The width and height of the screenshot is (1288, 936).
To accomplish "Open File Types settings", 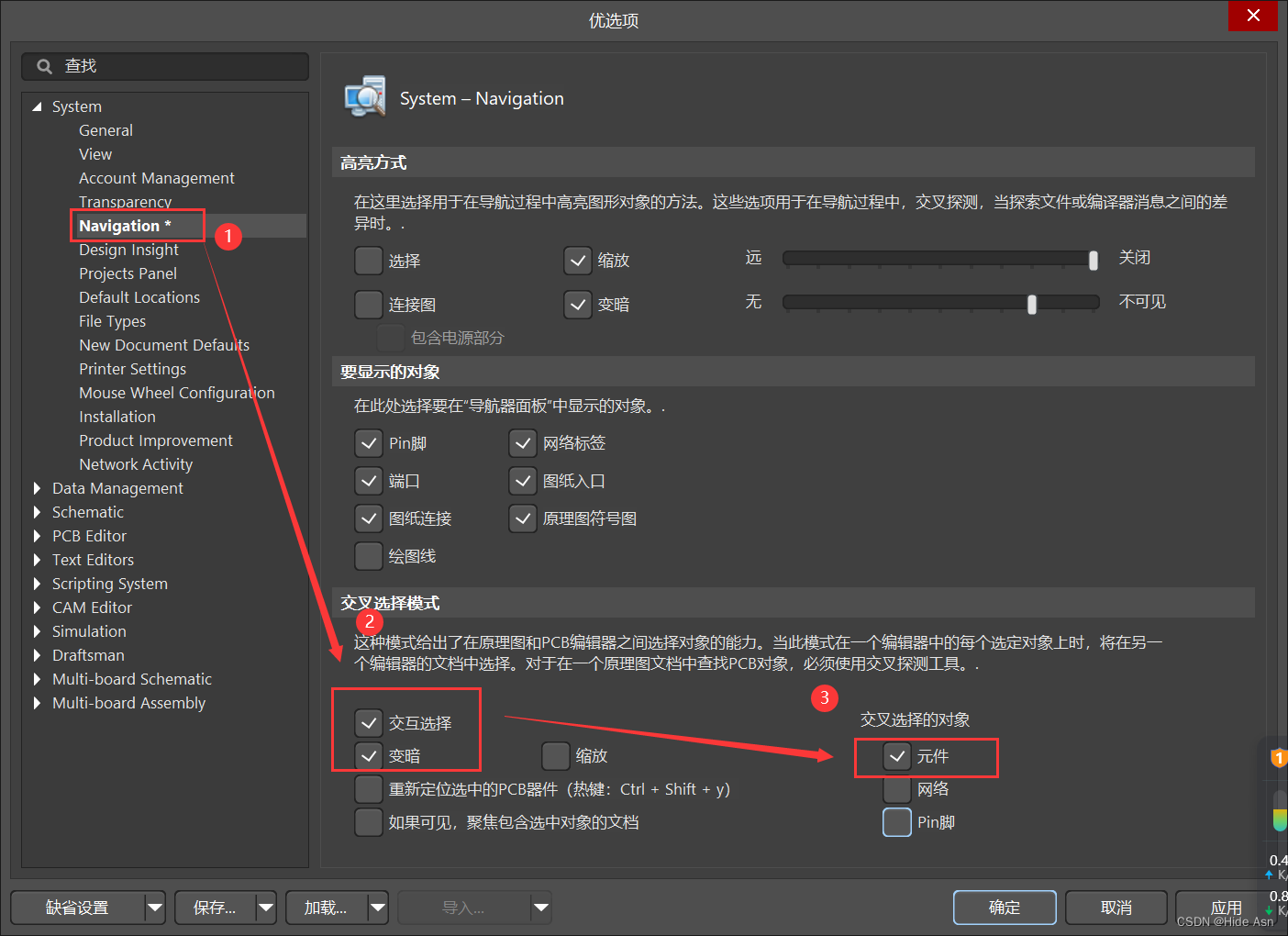I will (112, 321).
